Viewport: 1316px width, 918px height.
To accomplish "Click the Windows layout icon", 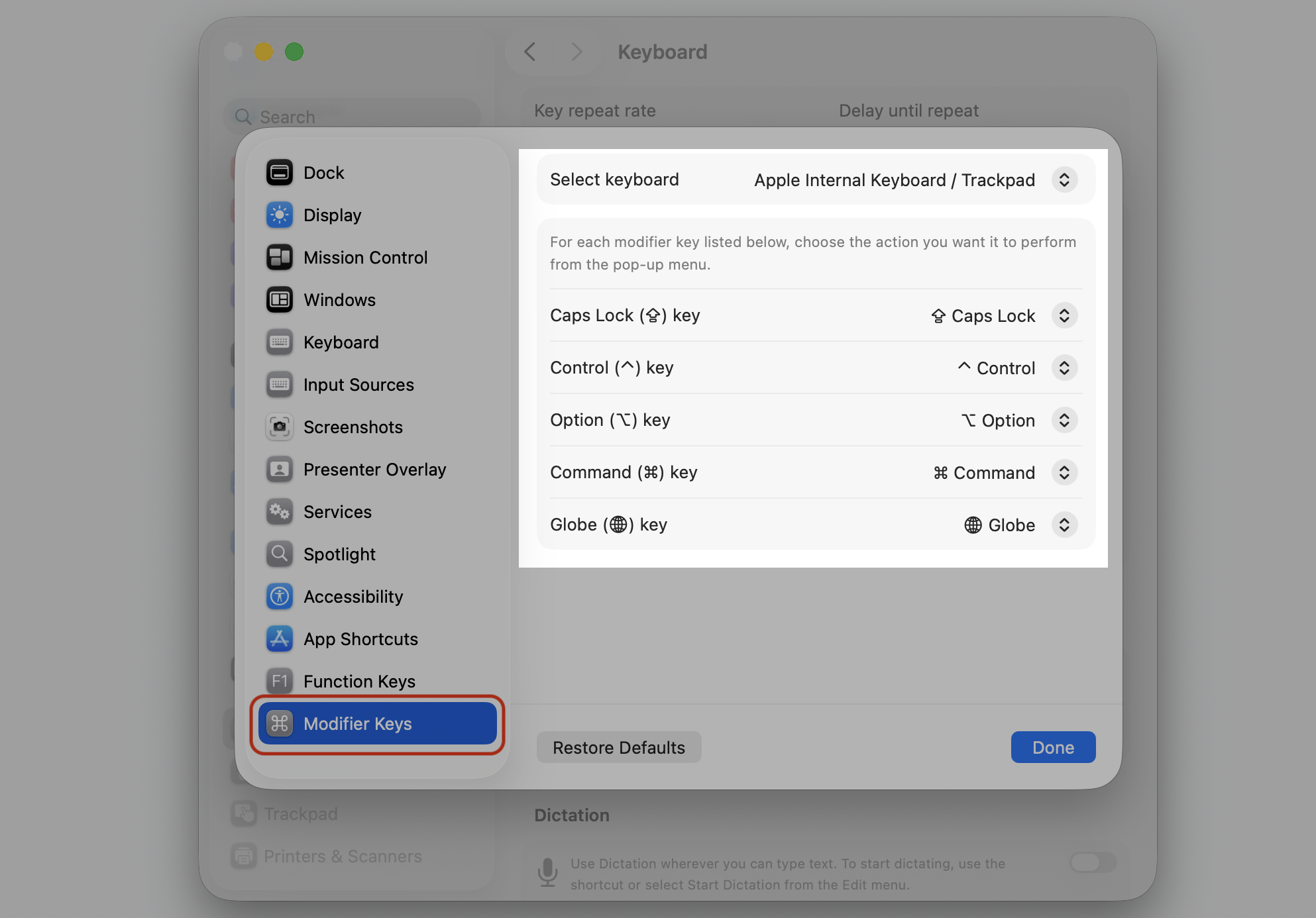I will 280,300.
